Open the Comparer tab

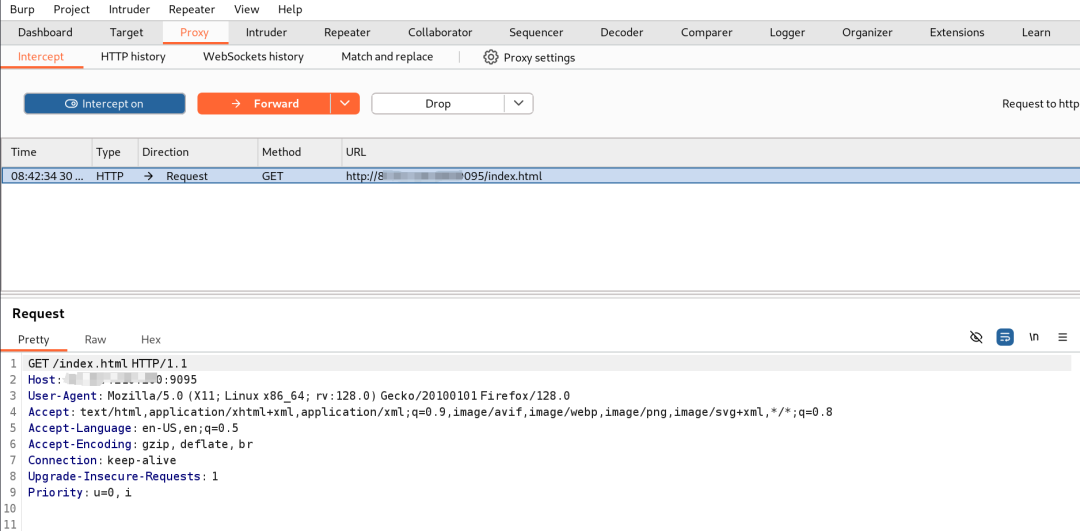click(x=707, y=32)
